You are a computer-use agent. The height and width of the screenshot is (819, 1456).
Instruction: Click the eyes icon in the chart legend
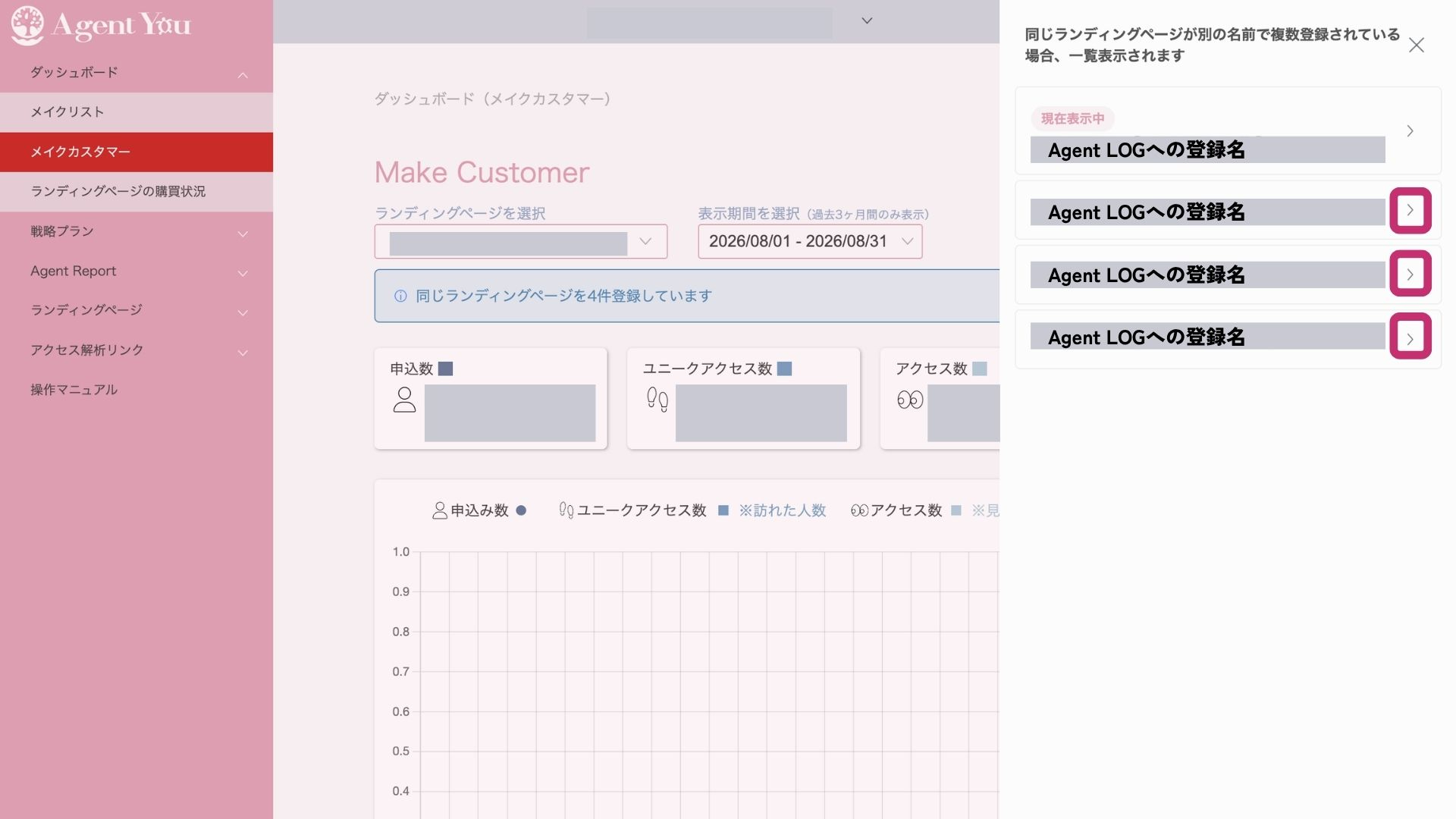[x=859, y=510]
